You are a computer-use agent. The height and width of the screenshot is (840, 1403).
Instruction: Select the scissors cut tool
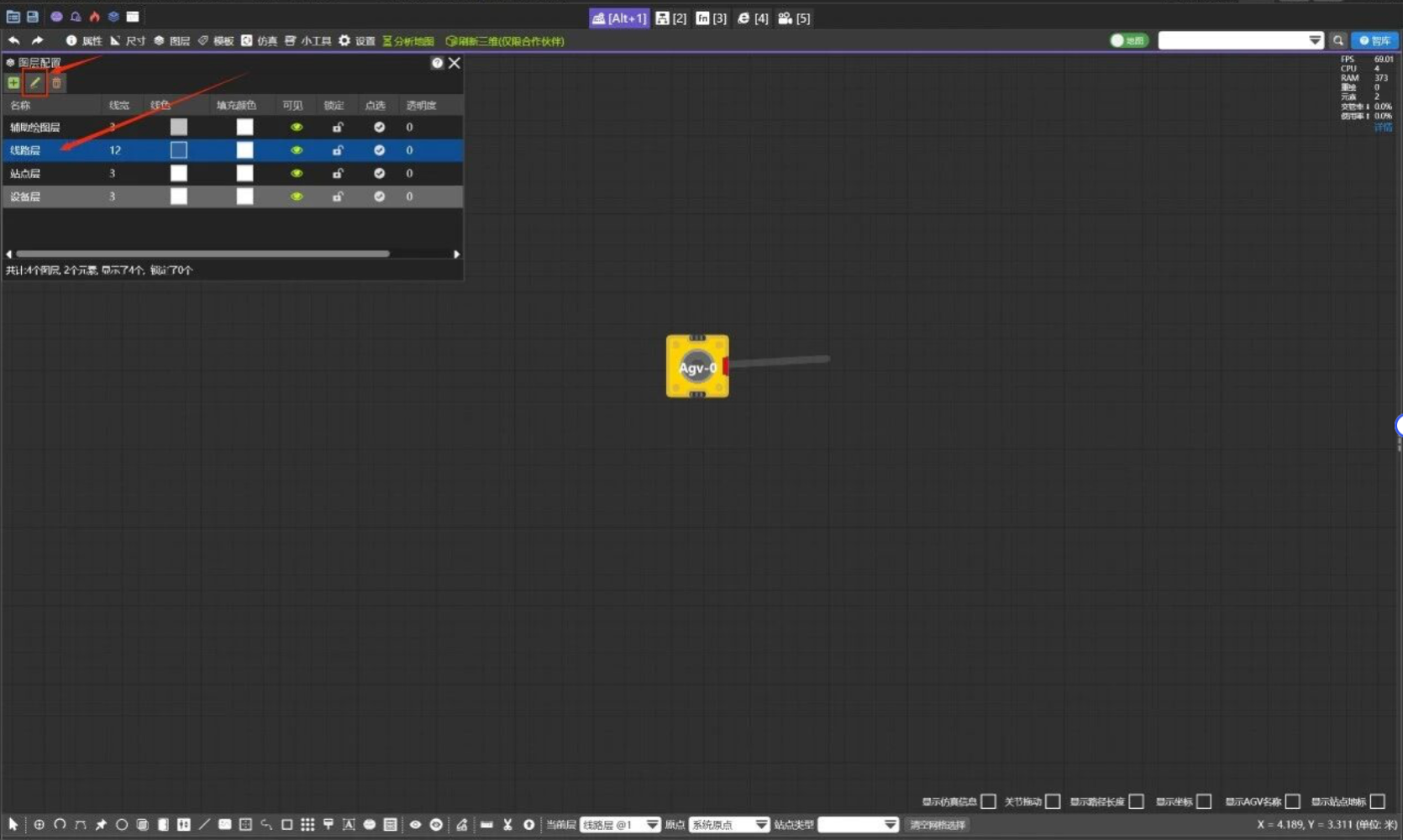coord(507,825)
